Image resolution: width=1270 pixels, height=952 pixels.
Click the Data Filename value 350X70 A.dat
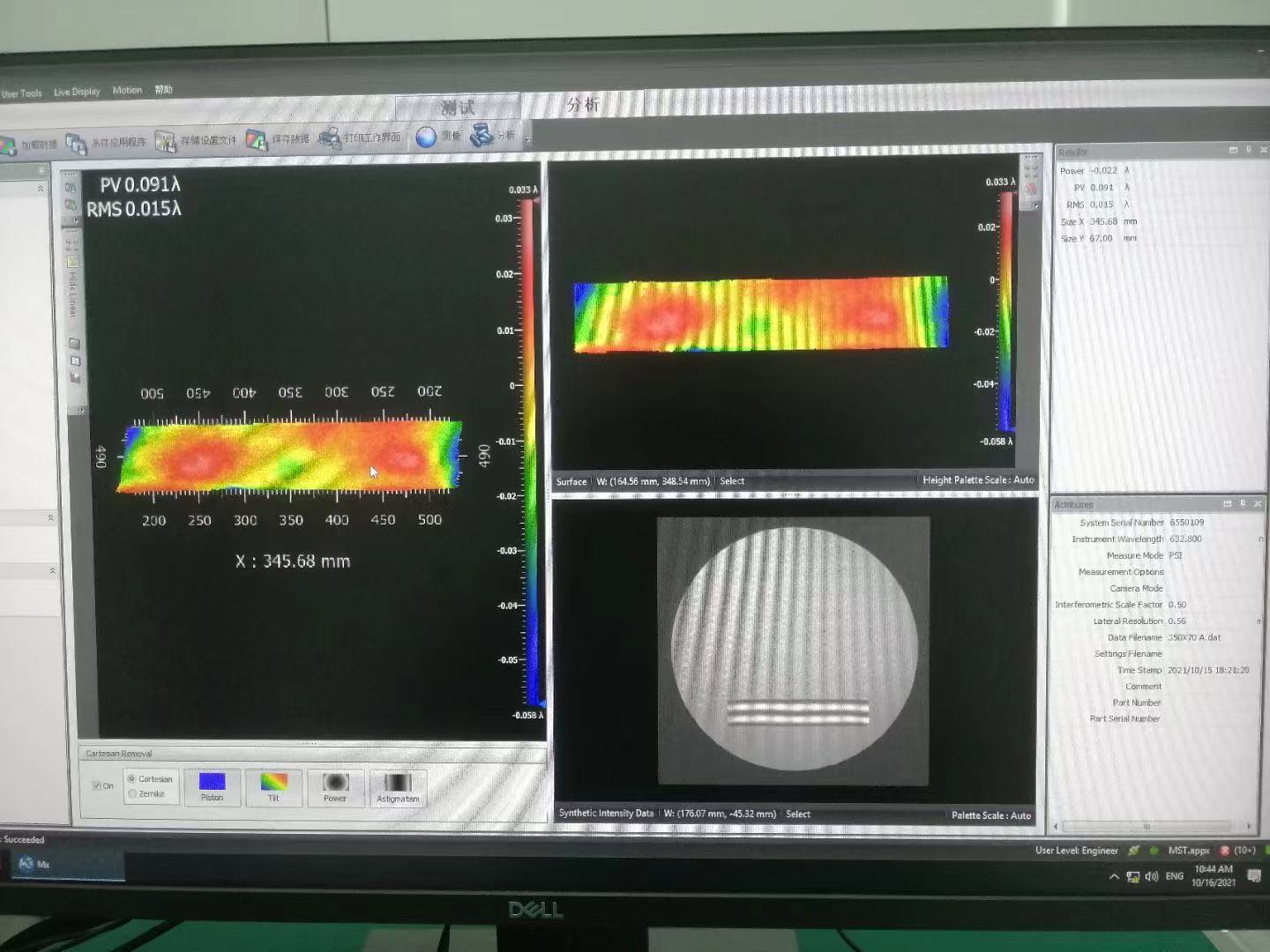tap(1194, 637)
